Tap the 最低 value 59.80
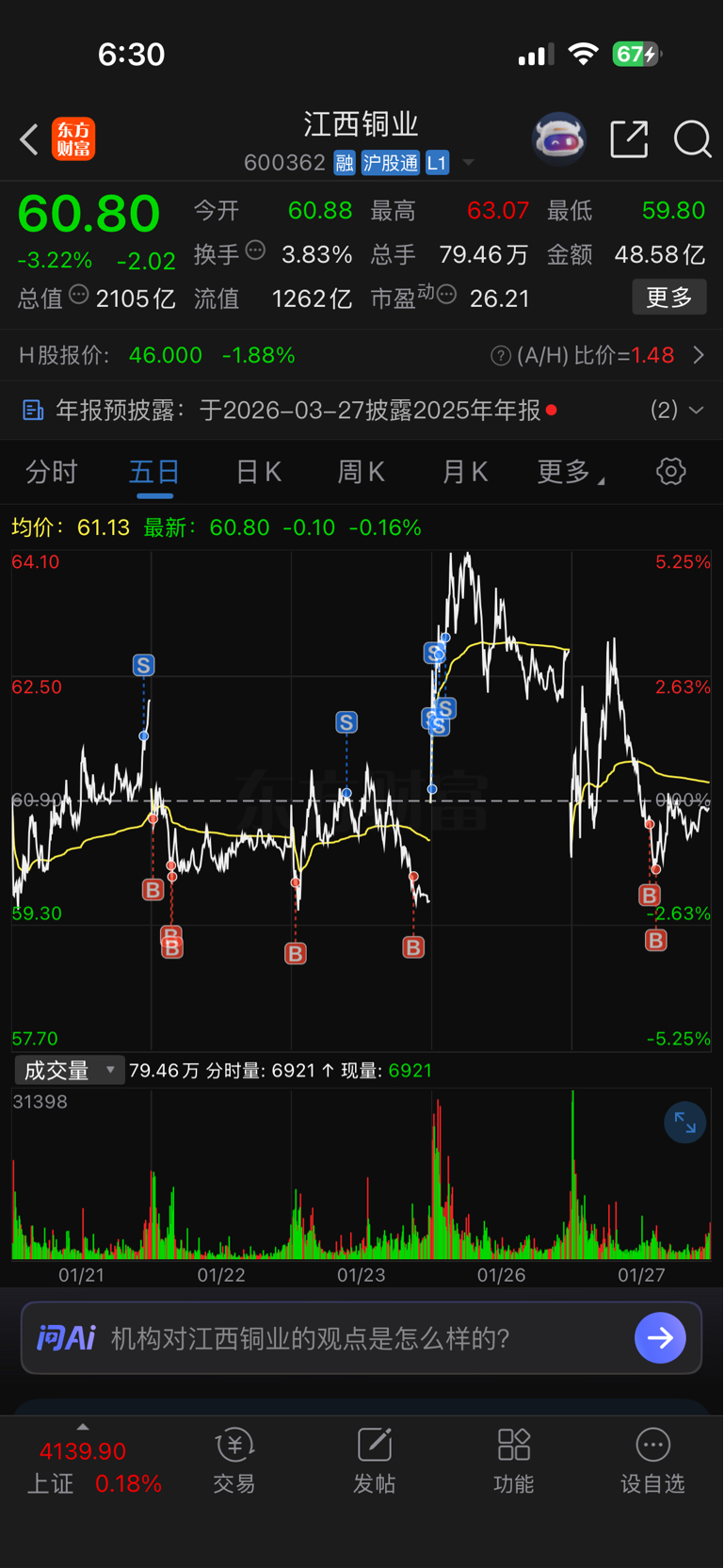 pyautogui.click(x=673, y=210)
